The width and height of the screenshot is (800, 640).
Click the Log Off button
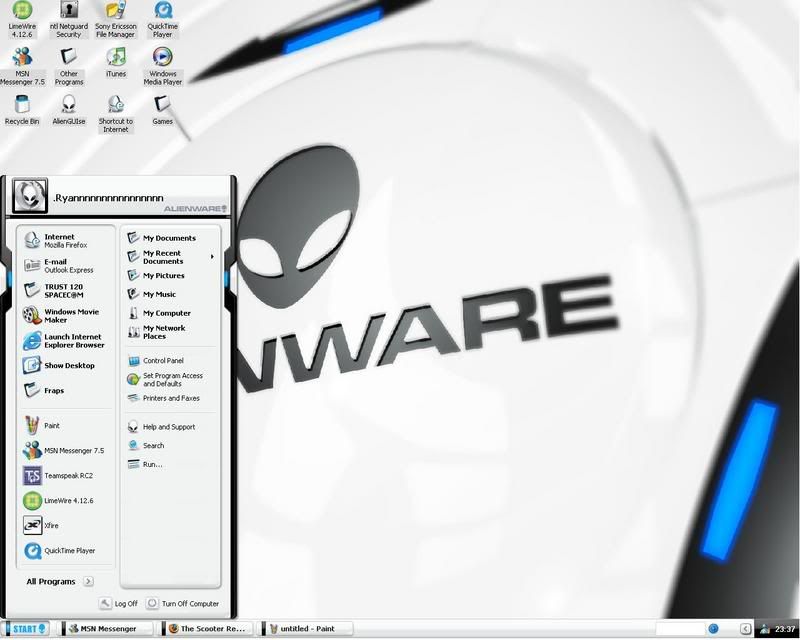tap(117, 604)
